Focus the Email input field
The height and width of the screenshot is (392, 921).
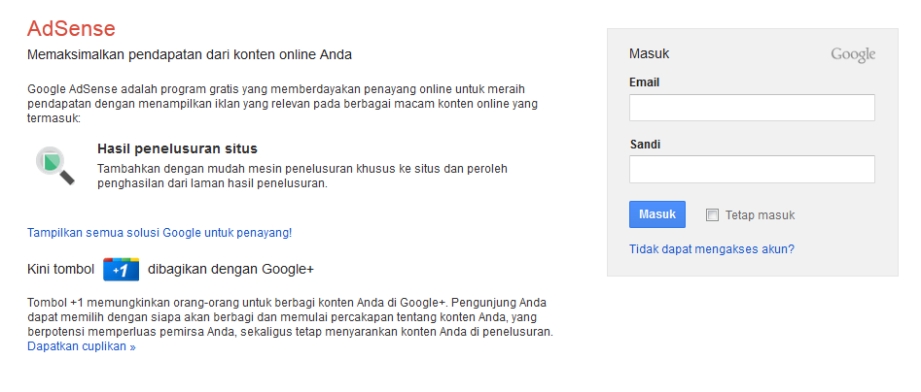[x=752, y=108]
